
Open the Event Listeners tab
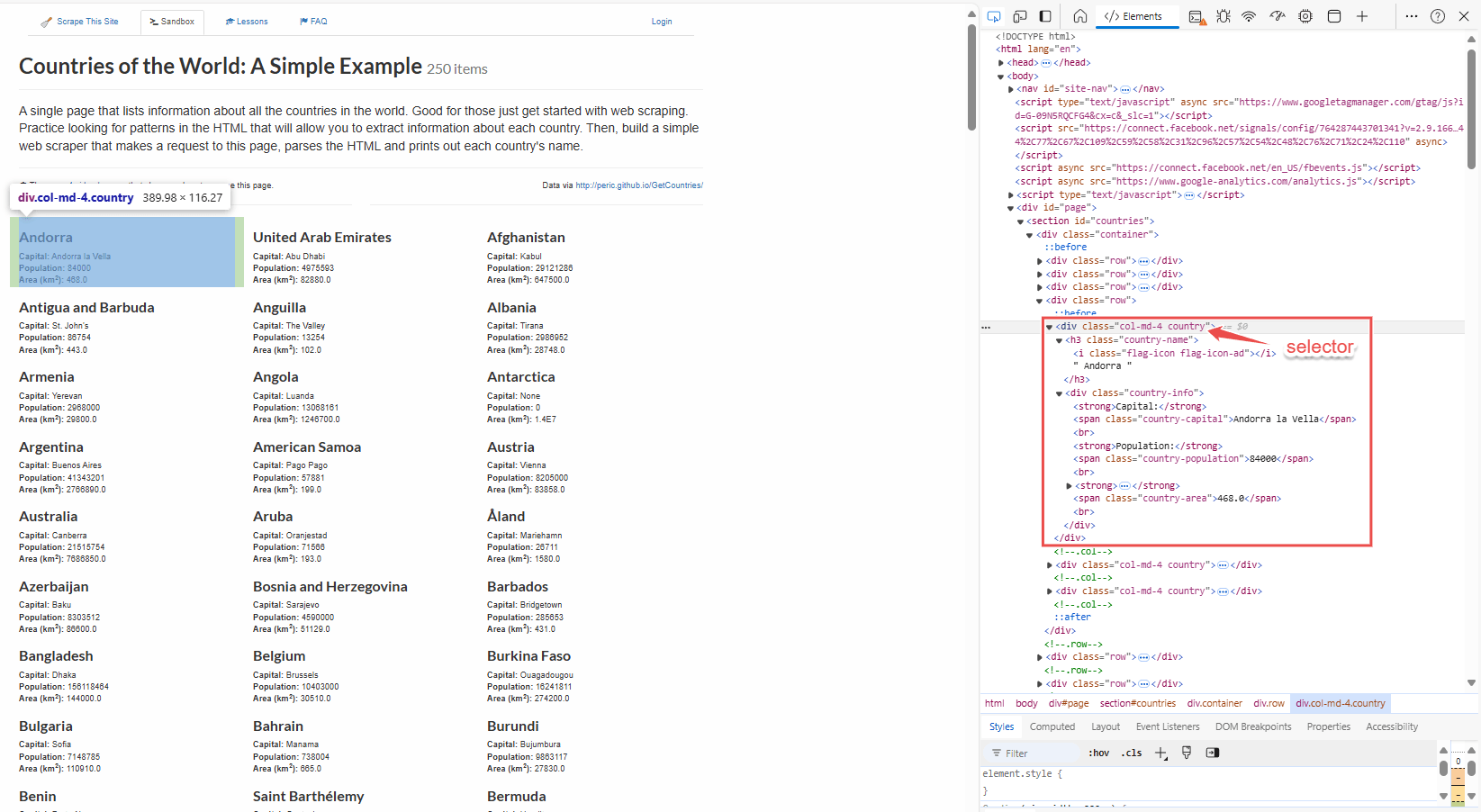1167,726
